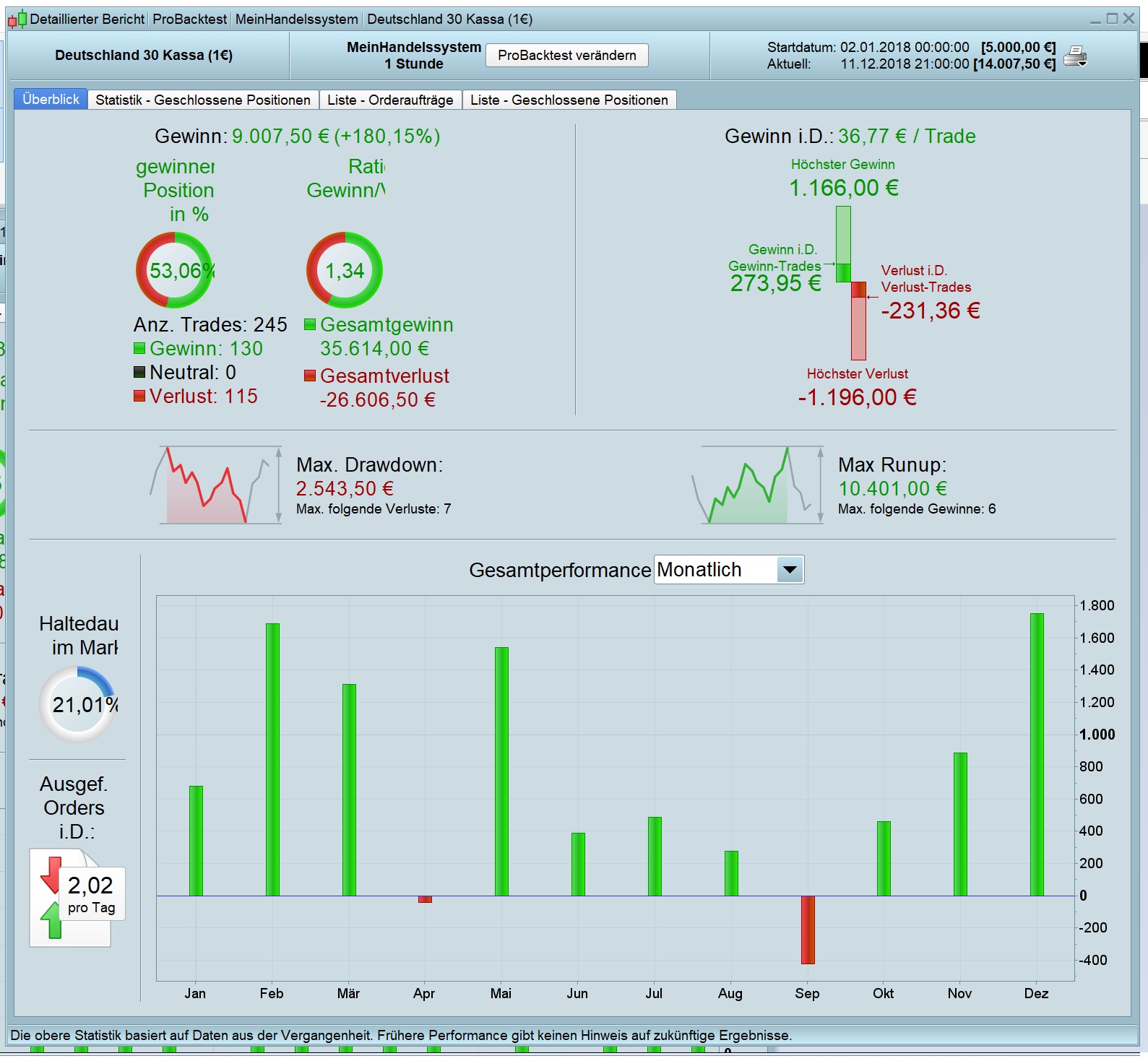
Task: Select the May performance bar
Action: tap(501, 771)
